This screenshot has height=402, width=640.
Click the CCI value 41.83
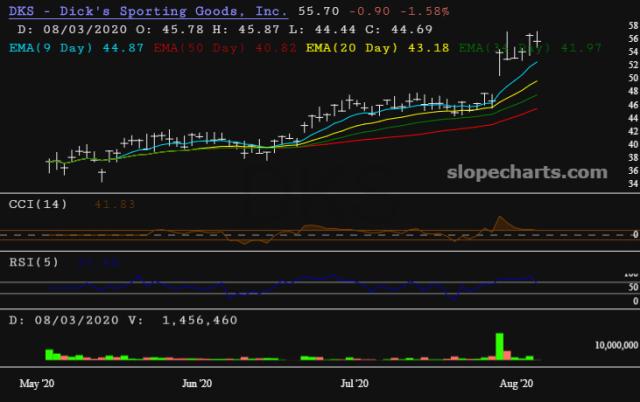click(x=115, y=204)
